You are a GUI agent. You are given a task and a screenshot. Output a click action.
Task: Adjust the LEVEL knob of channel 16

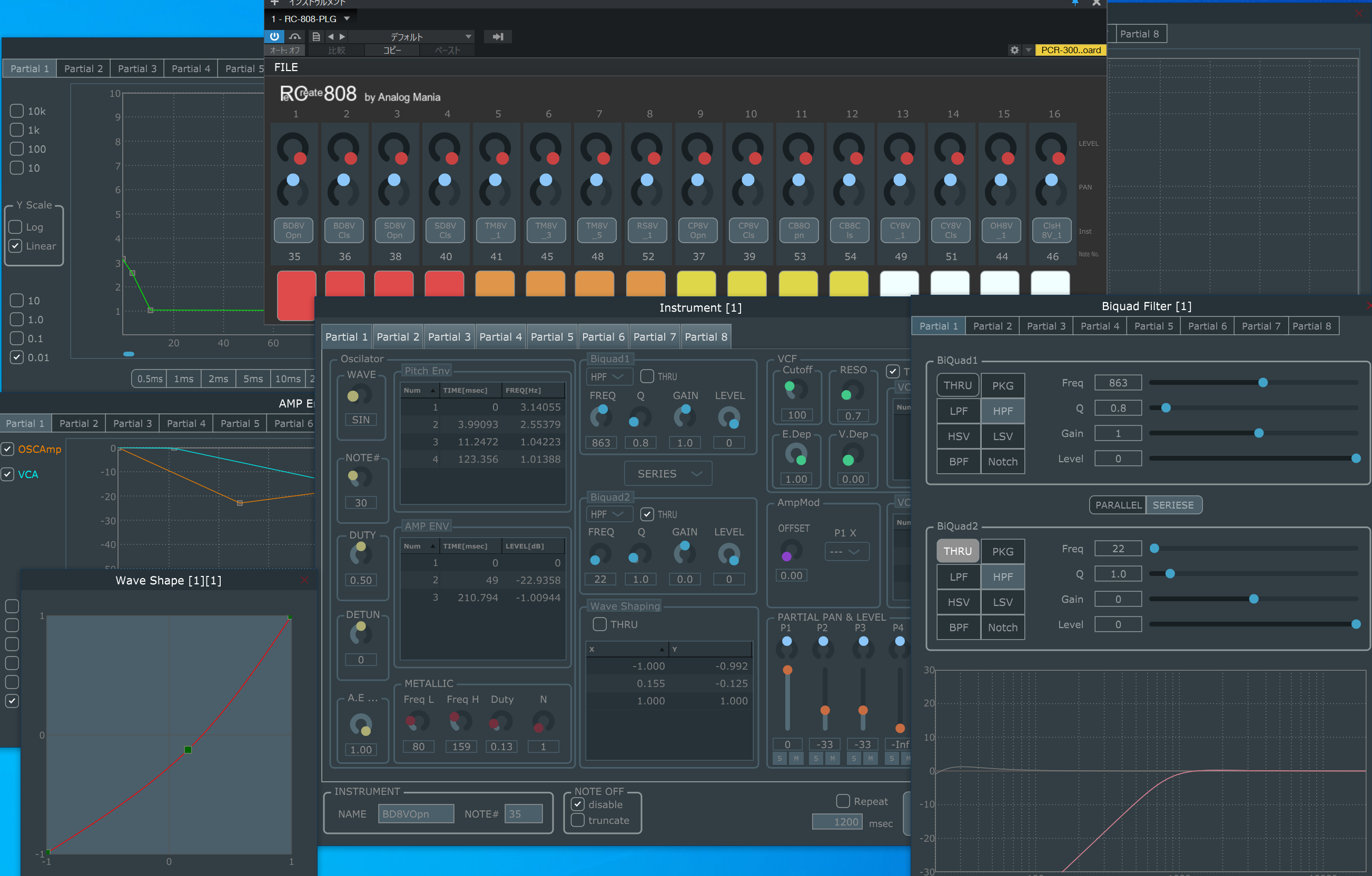point(1052,149)
